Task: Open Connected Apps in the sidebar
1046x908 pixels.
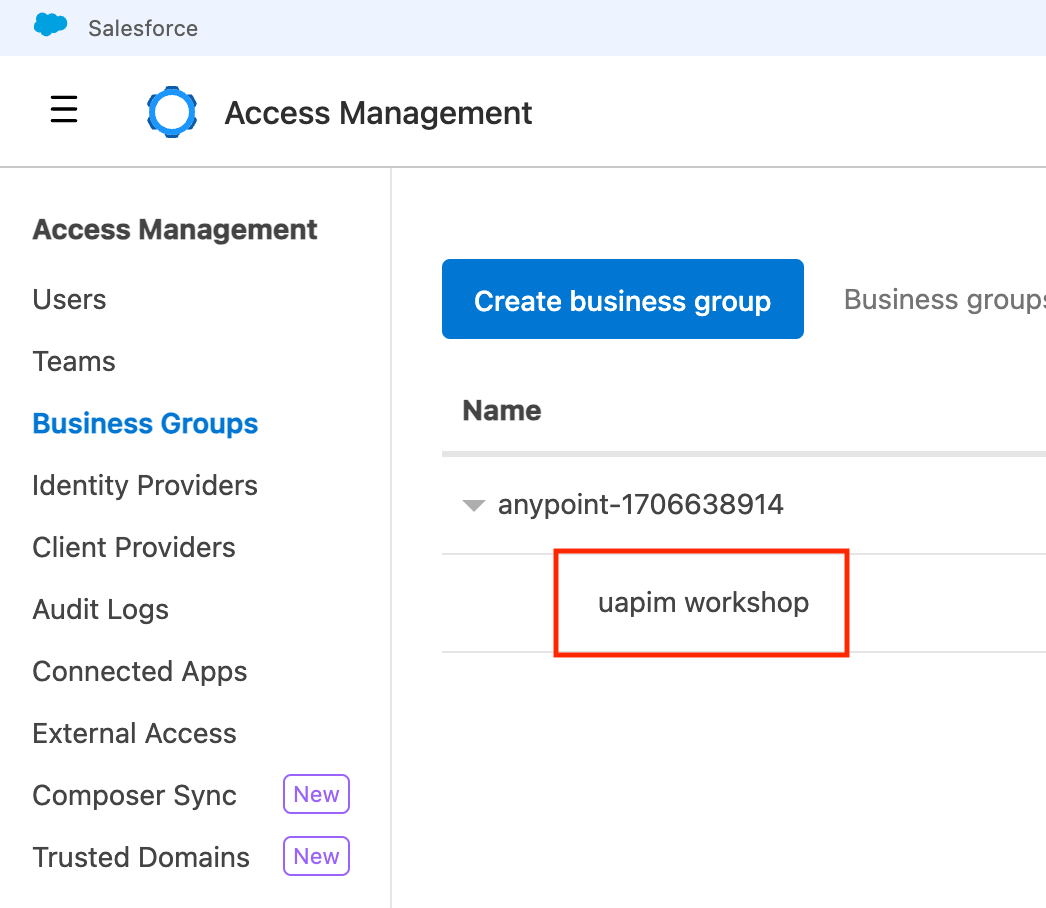Action: 140,672
